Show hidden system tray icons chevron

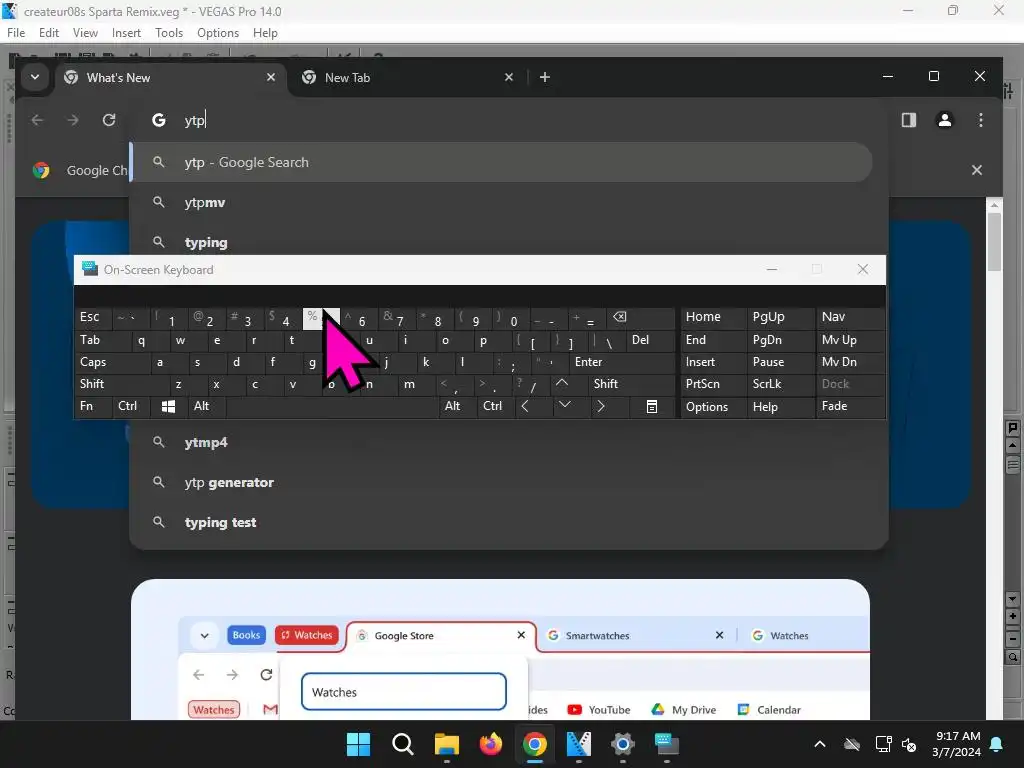pos(820,744)
